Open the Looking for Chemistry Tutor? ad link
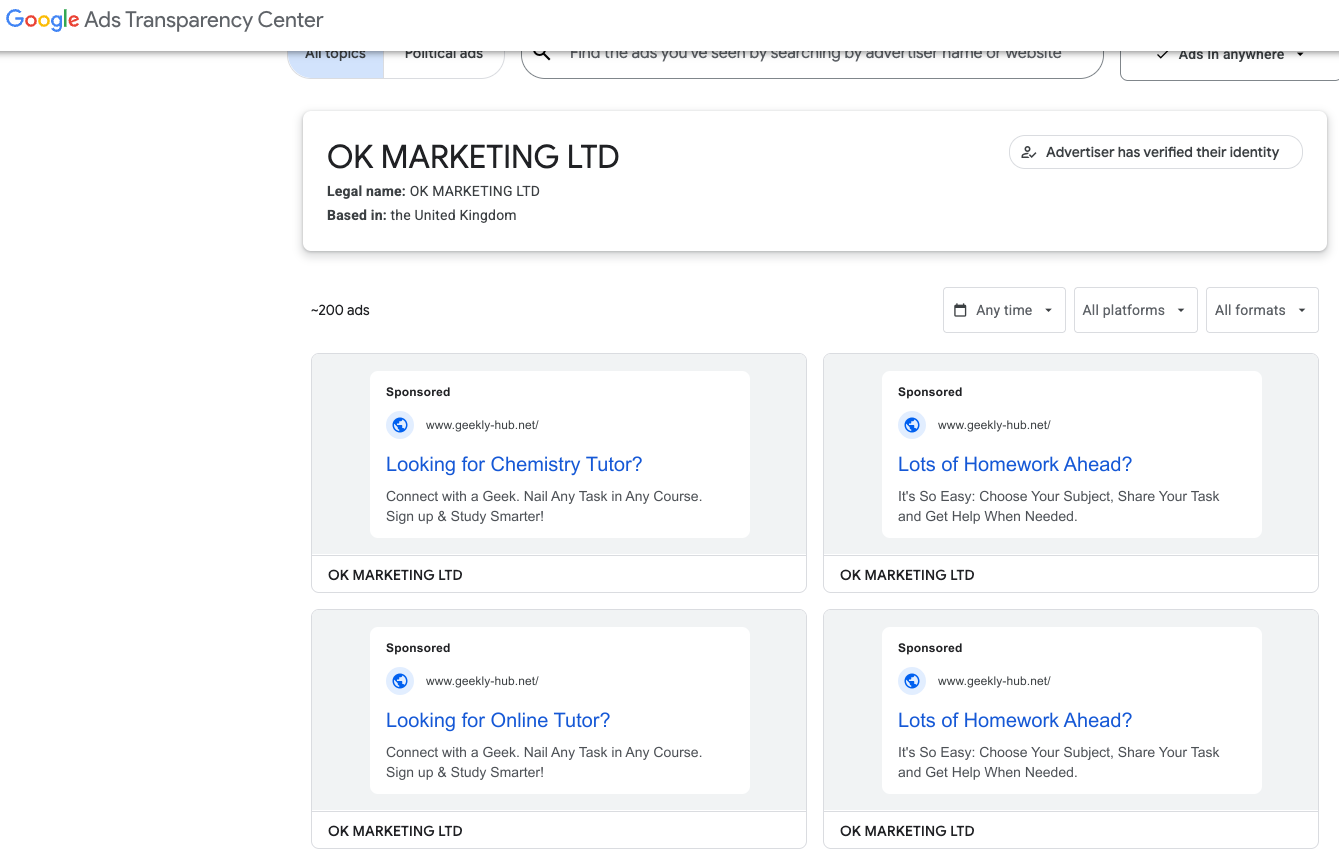Viewport: 1339px width, 859px height. 514,464
